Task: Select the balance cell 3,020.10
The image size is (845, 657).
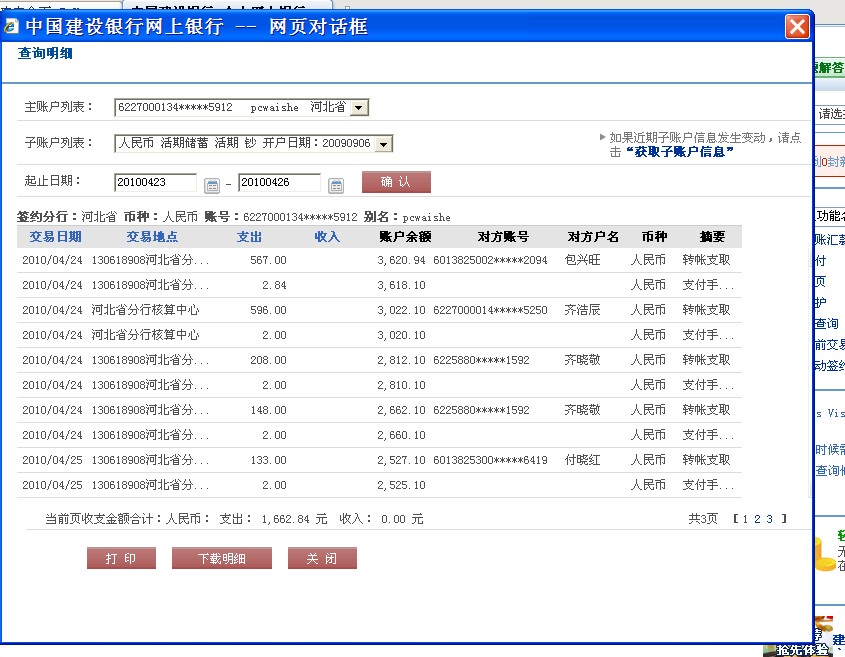Action: pyautogui.click(x=401, y=335)
